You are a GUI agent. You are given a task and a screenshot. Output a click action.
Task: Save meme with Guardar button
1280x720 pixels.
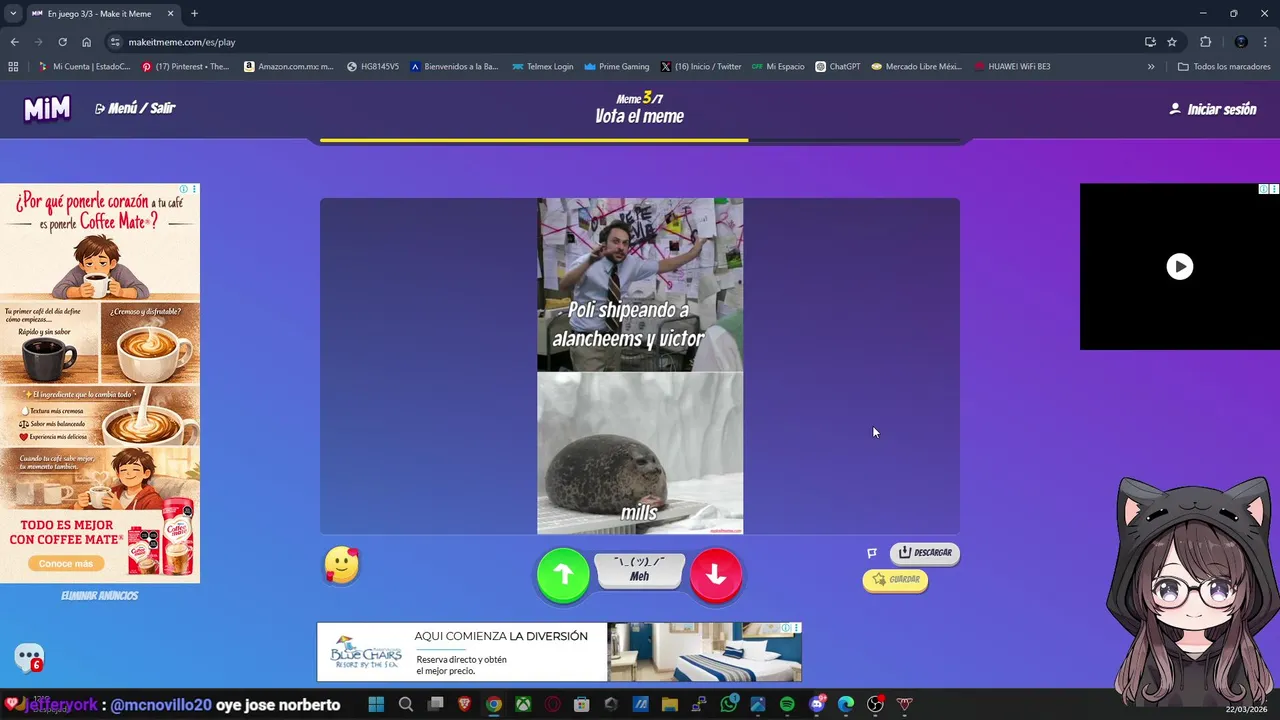pyautogui.click(x=895, y=580)
